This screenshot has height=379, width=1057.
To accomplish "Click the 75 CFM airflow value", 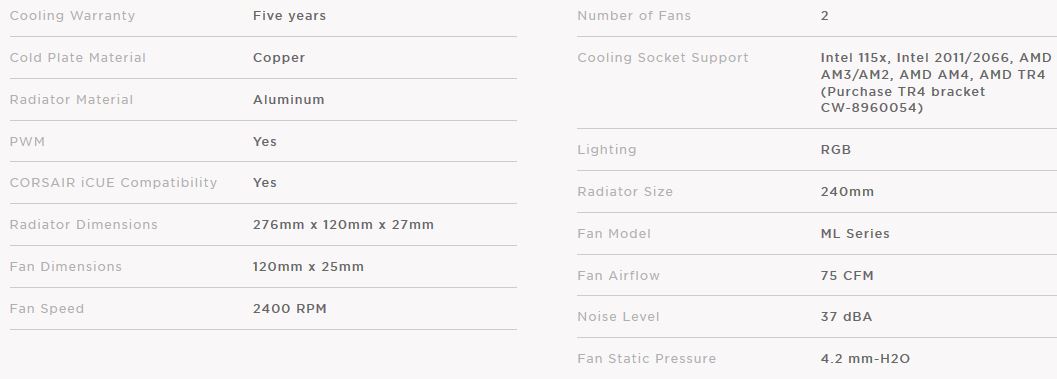I will (847, 275).
